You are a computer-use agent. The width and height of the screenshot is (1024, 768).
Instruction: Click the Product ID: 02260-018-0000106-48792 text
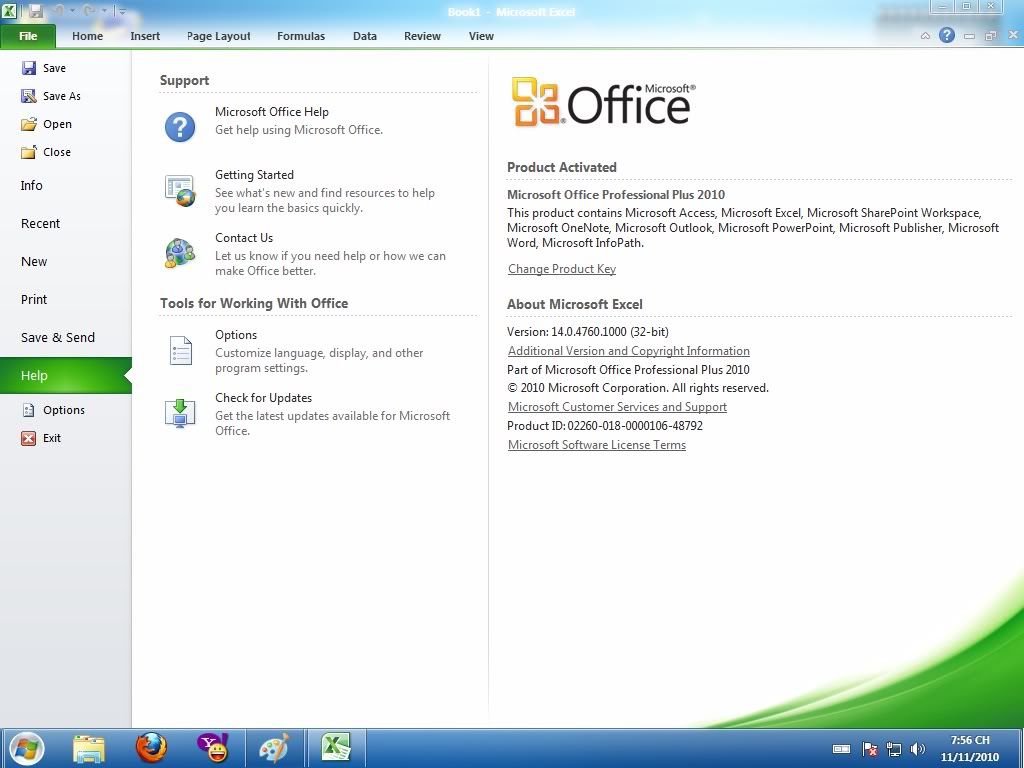click(605, 426)
